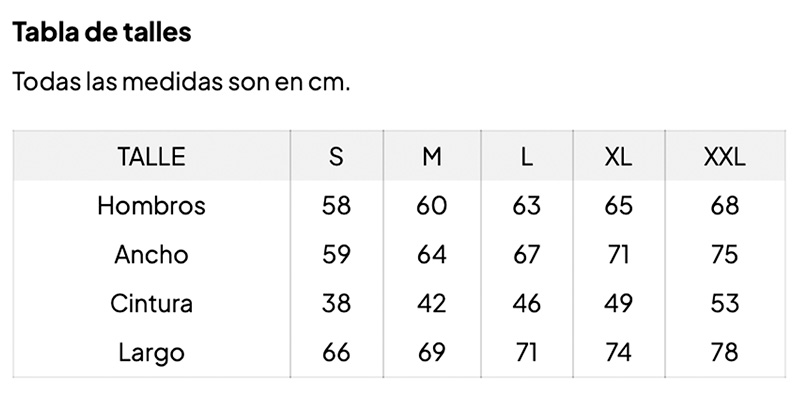
Task: Click Ancho value 64 for size M
Action: (431, 255)
